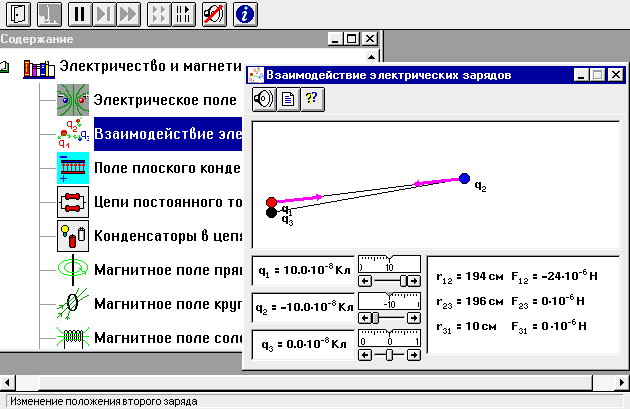
Task: Open Цепи постоянного тока item
Action: point(168,202)
